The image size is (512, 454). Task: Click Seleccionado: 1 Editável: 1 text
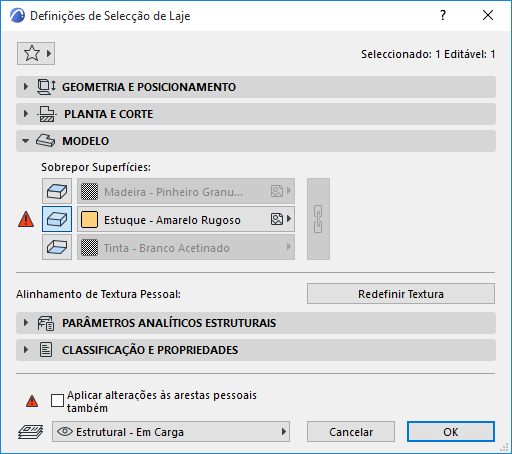(x=428, y=54)
